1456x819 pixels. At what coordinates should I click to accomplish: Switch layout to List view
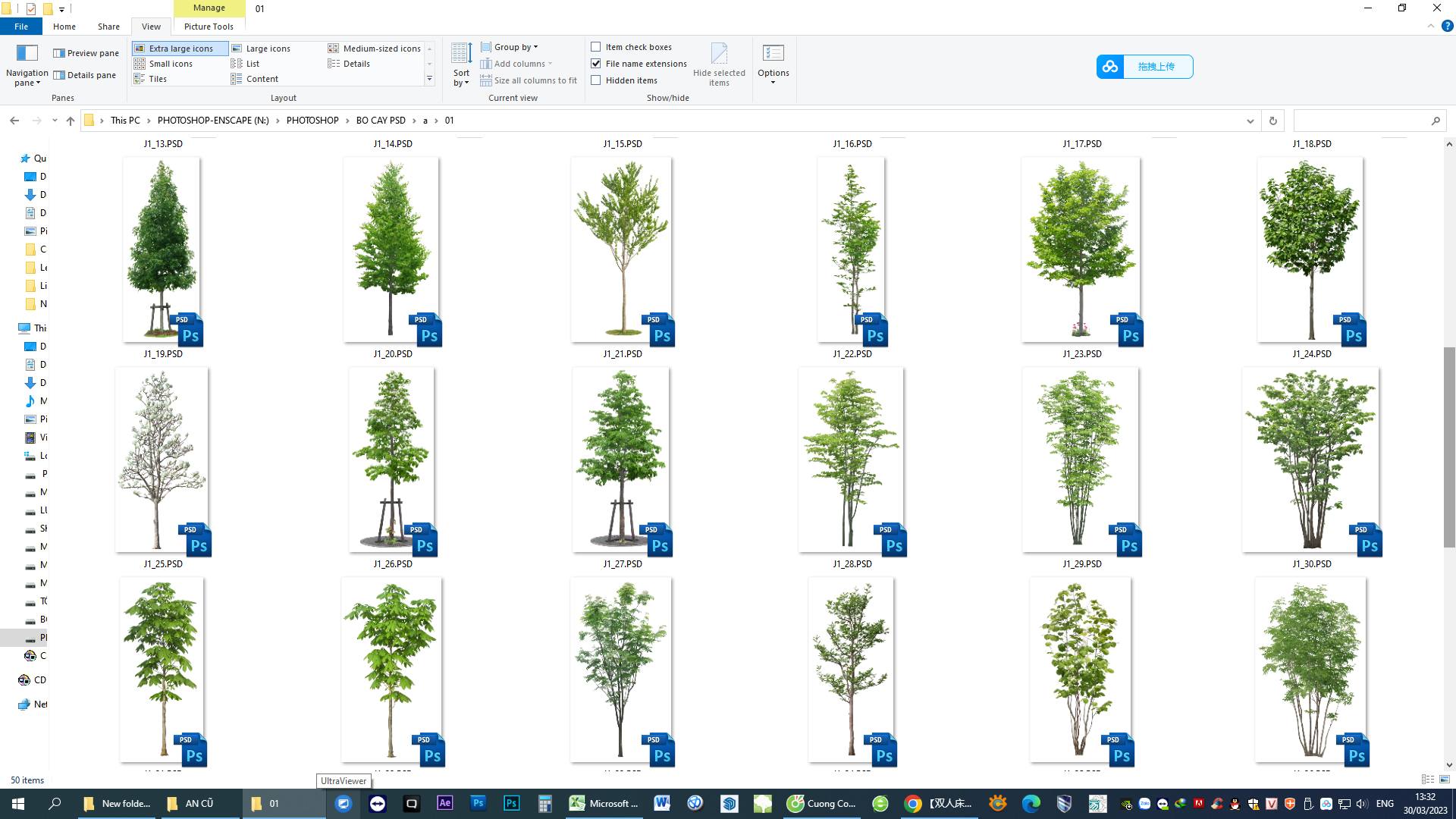245,64
